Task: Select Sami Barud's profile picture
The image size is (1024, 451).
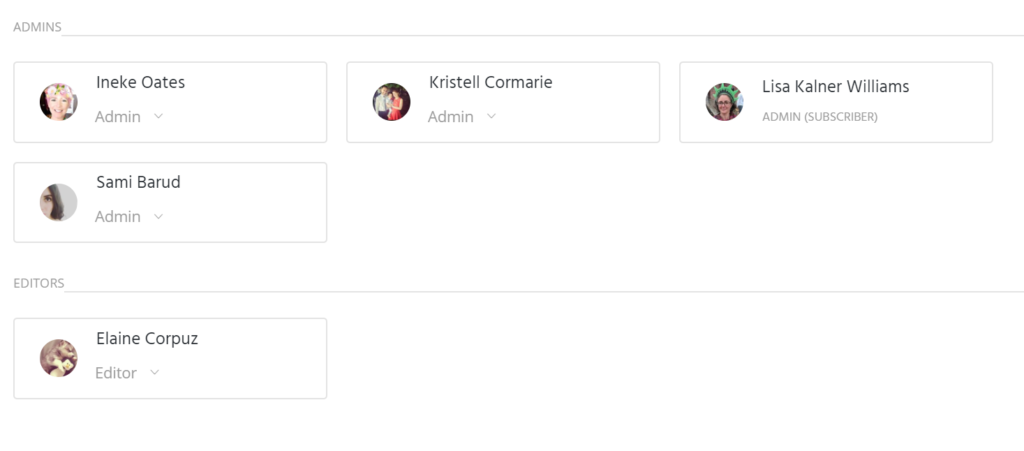Action: 59,202
